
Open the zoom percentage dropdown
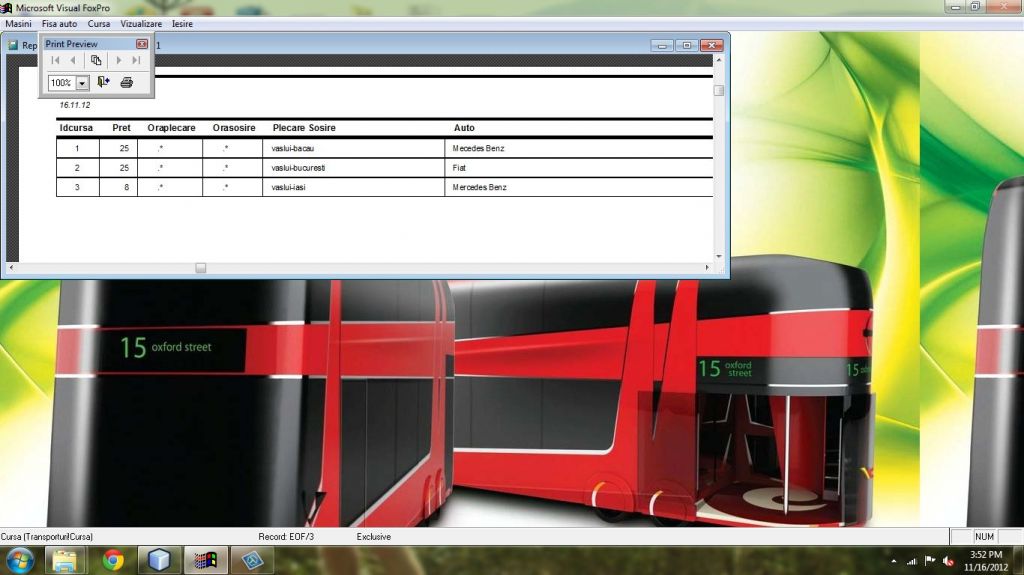click(82, 83)
